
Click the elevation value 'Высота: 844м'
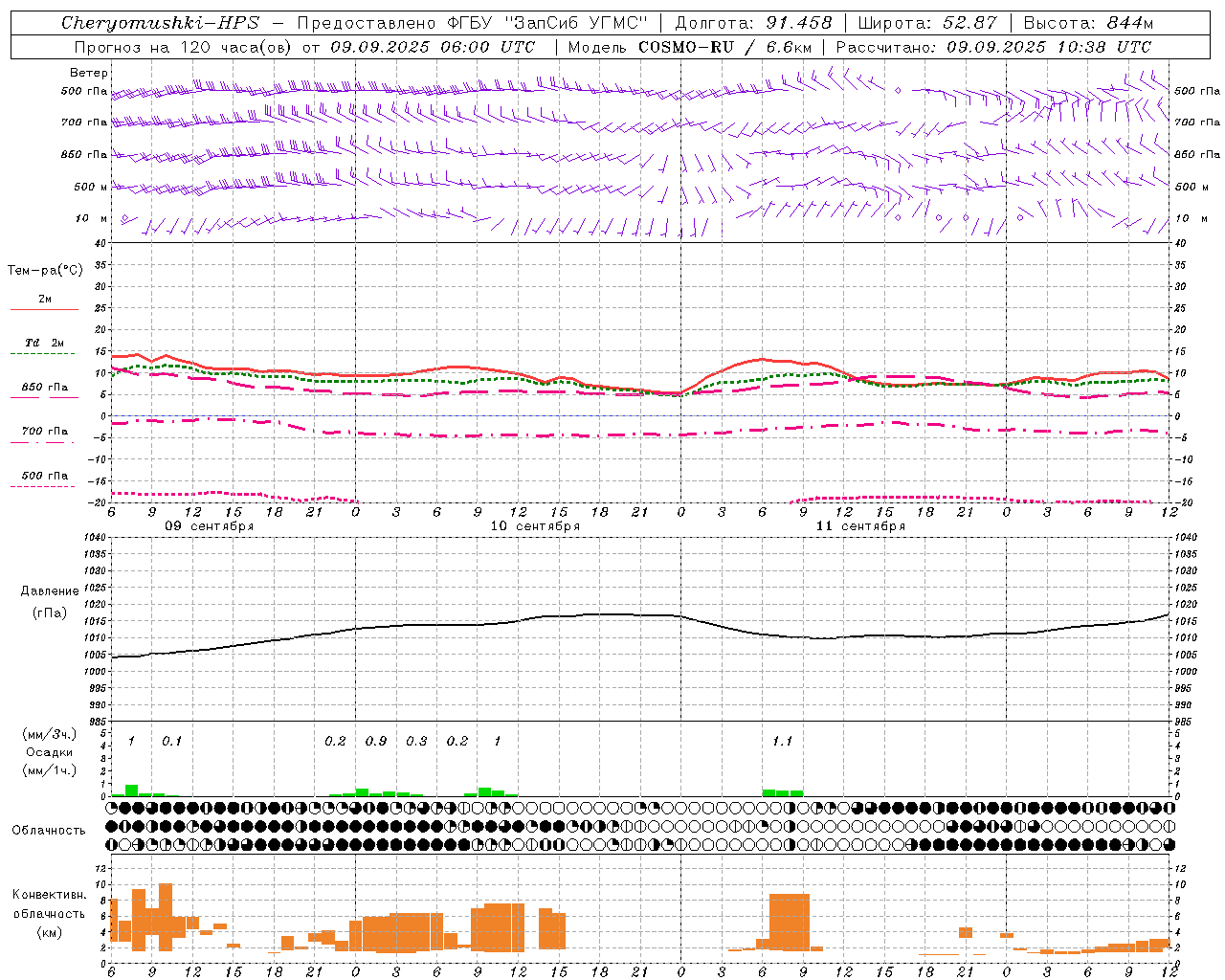pos(1088,23)
